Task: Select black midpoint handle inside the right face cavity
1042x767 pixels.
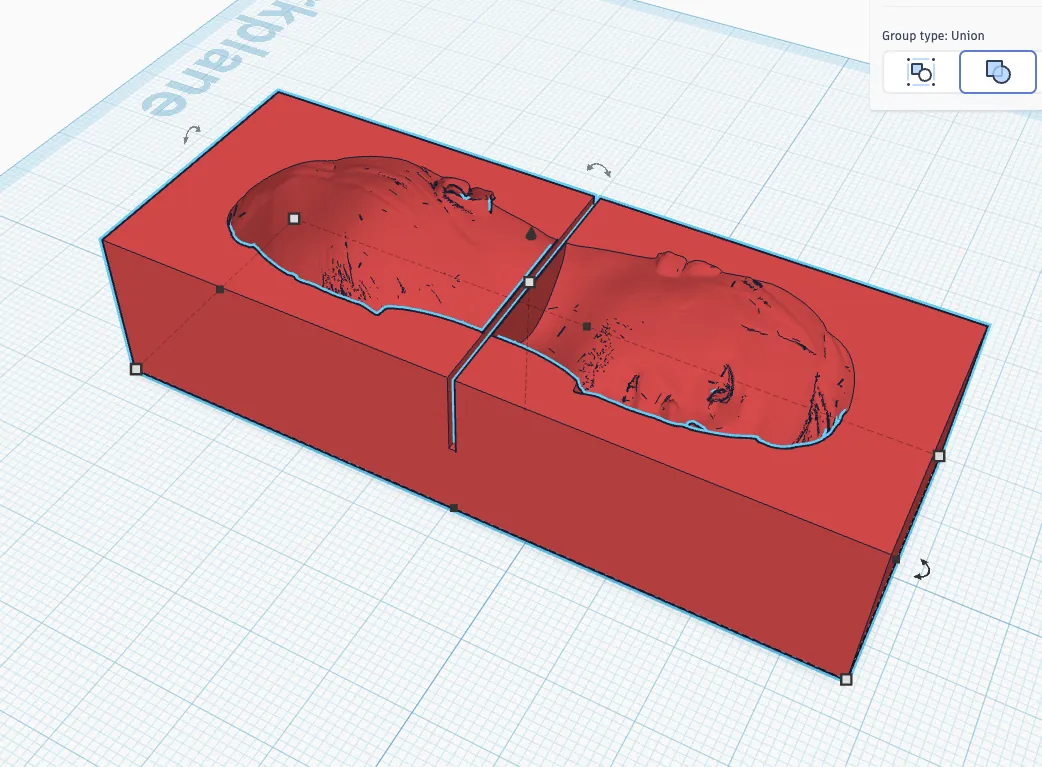Action: (587, 326)
